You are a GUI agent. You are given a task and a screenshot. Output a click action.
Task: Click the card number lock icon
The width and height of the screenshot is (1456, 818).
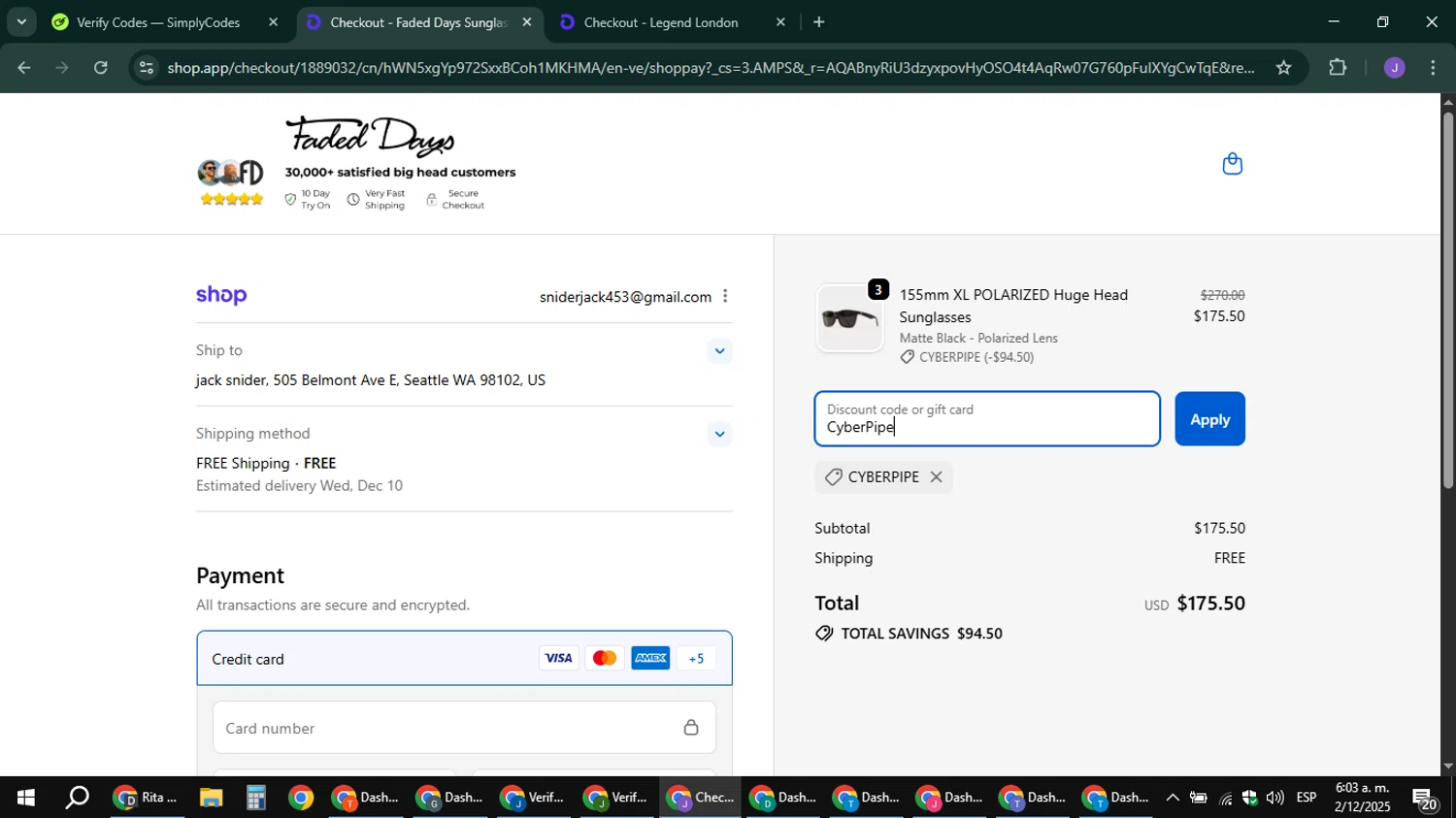(x=691, y=728)
